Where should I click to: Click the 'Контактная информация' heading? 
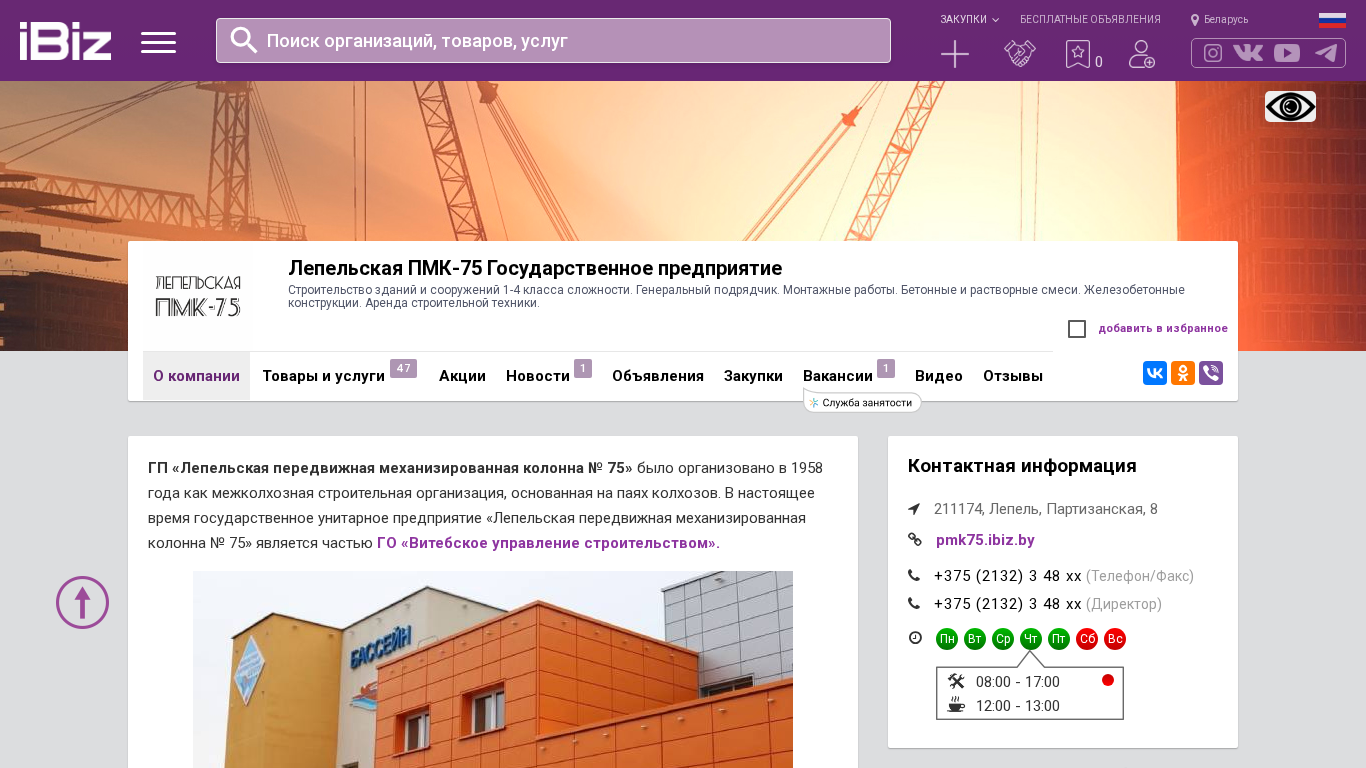point(1022,466)
